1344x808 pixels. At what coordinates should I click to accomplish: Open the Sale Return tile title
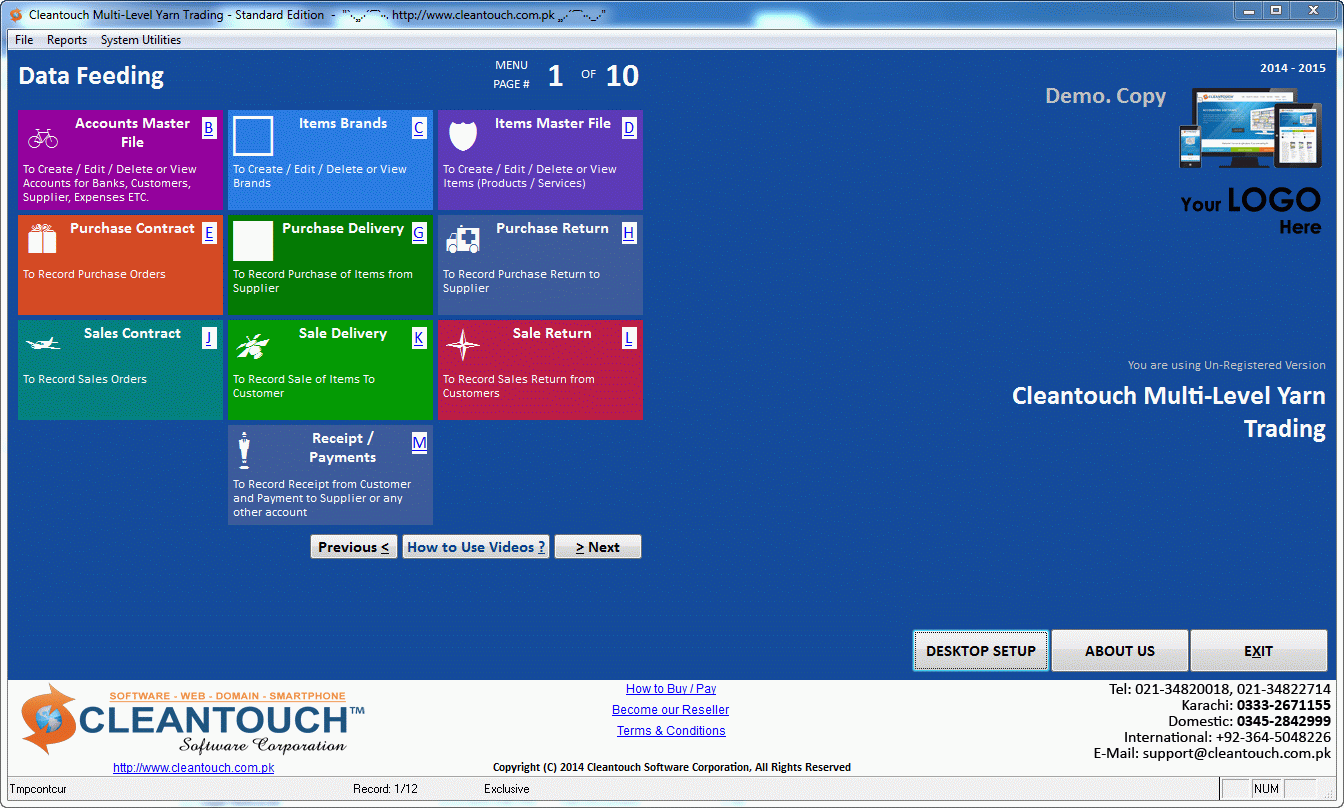coord(552,333)
